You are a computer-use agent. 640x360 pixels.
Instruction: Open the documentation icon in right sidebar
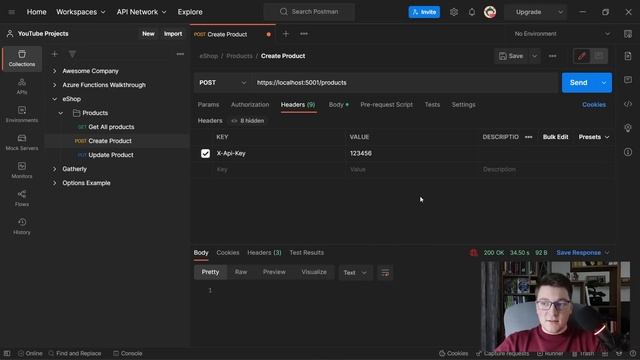[x=628, y=56]
